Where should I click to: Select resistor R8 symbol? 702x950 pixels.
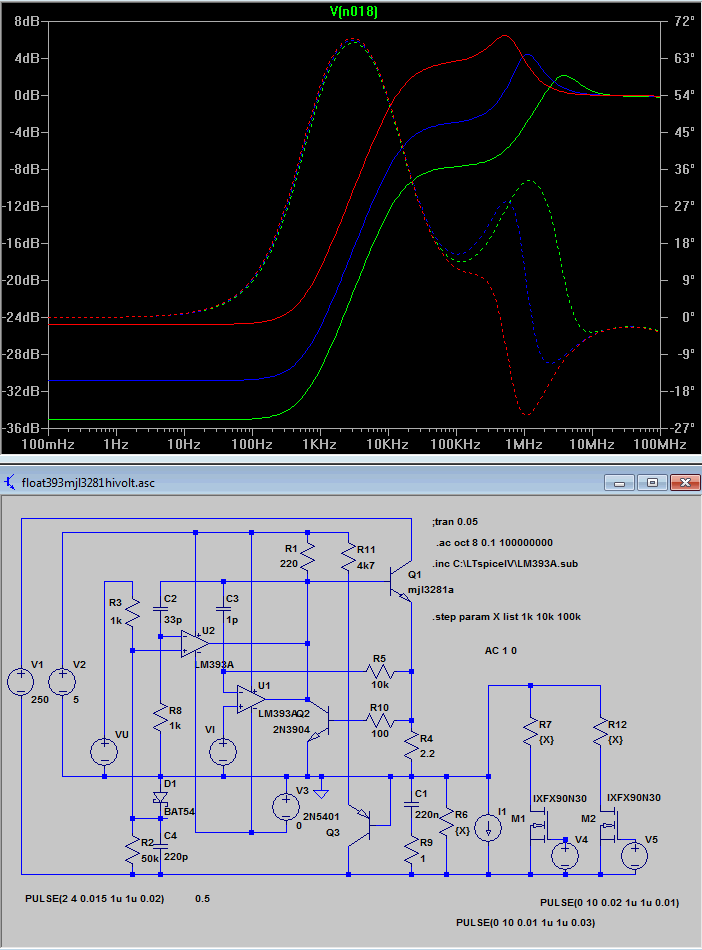[x=161, y=717]
